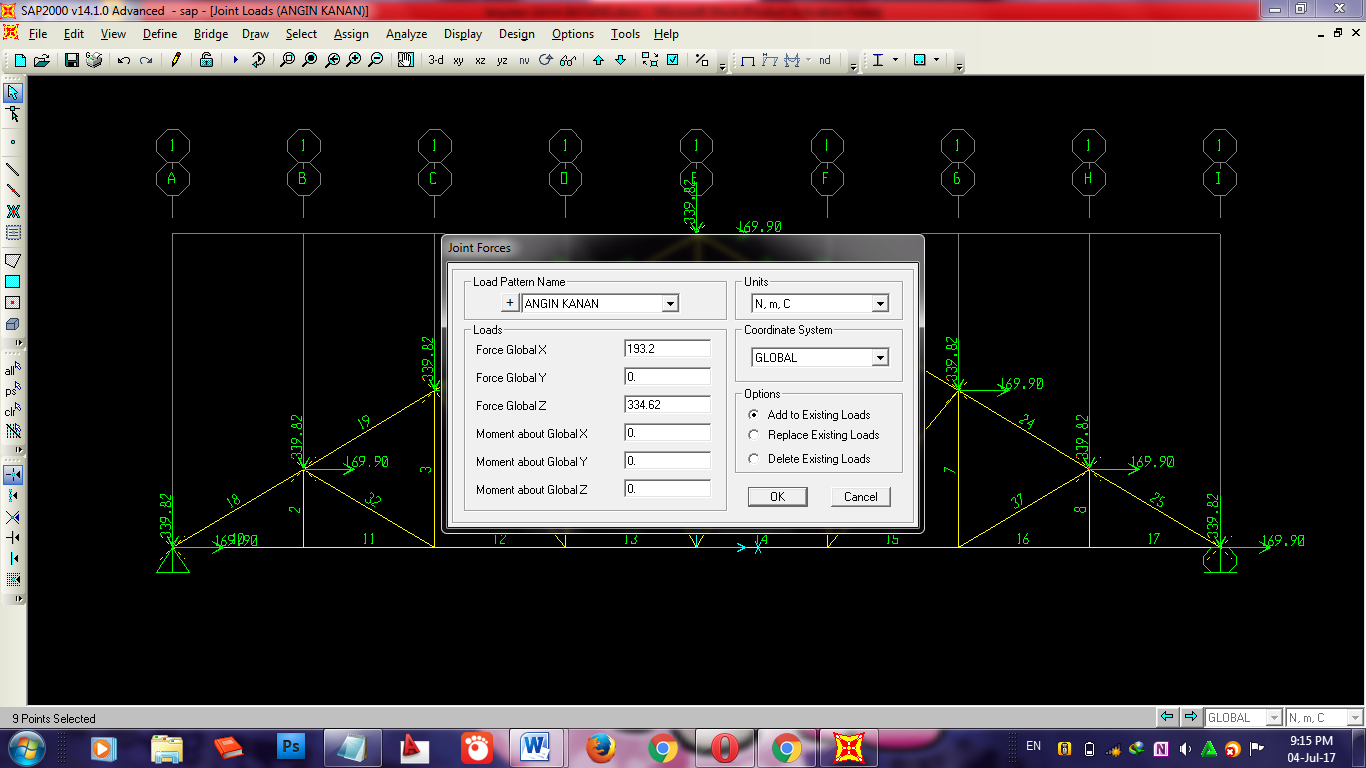The width and height of the screenshot is (1366, 768).
Task: Click the Zoom In magnifier with plus
Action: pyautogui.click(x=354, y=60)
